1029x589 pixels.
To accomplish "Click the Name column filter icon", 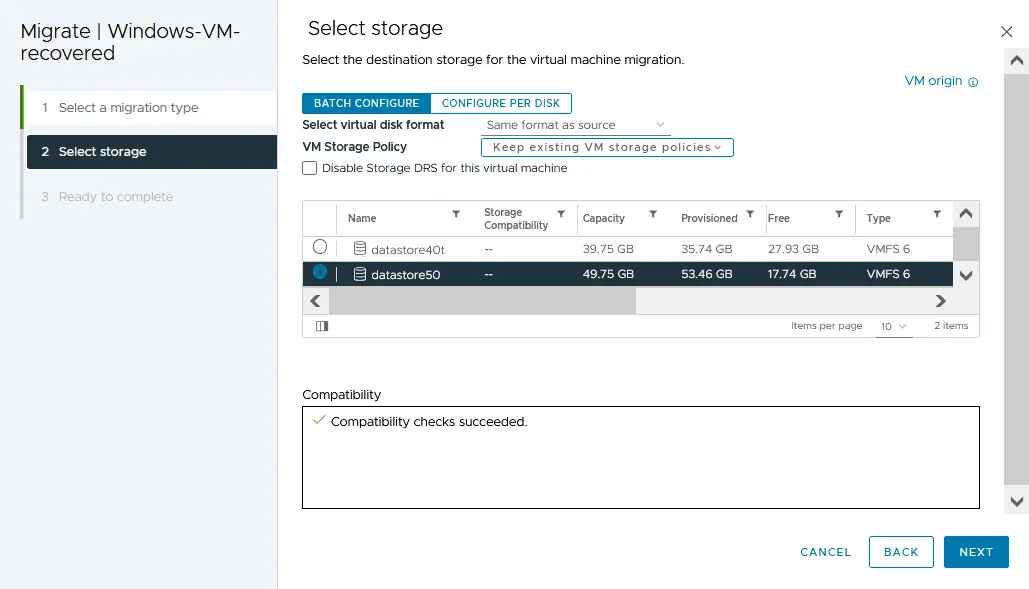I will point(456,214).
